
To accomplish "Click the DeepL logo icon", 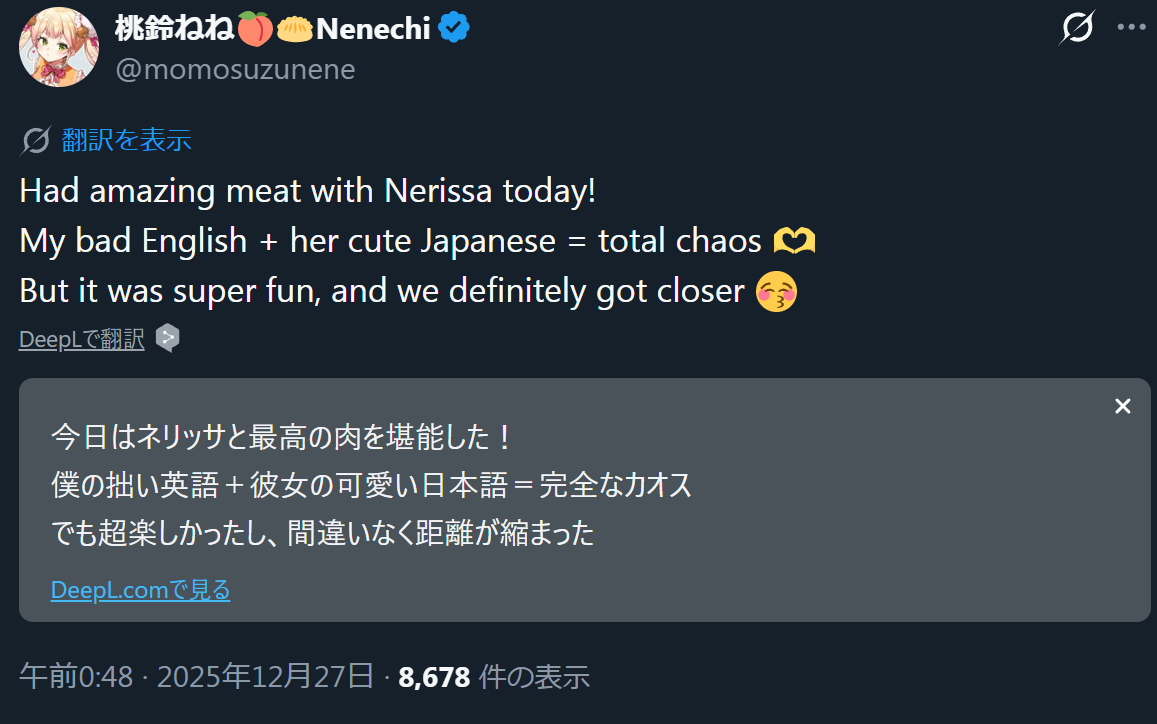I will point(168,339).
